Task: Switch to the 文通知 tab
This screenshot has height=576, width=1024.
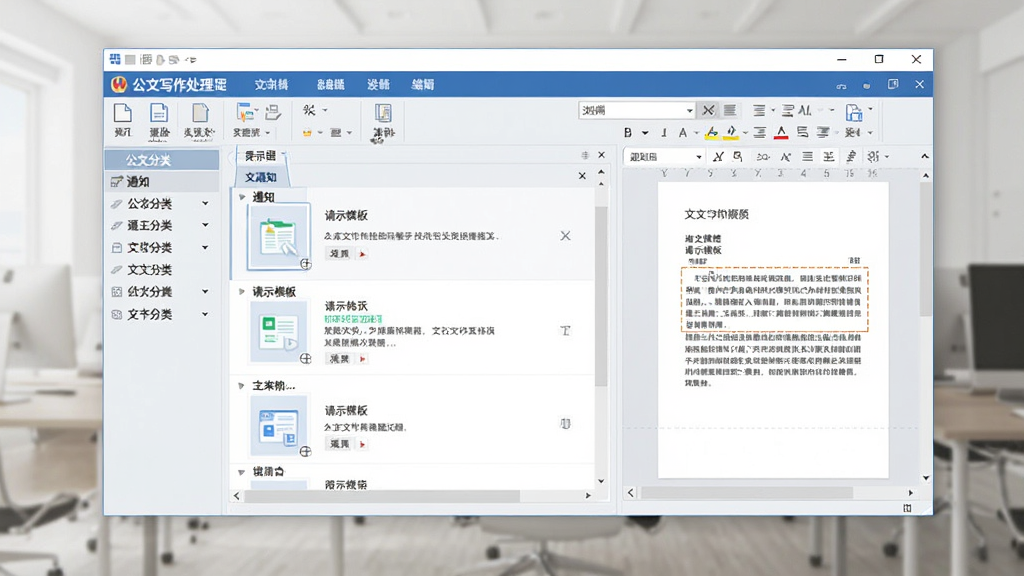Action: pyautogui.click(x=261, y=177)
